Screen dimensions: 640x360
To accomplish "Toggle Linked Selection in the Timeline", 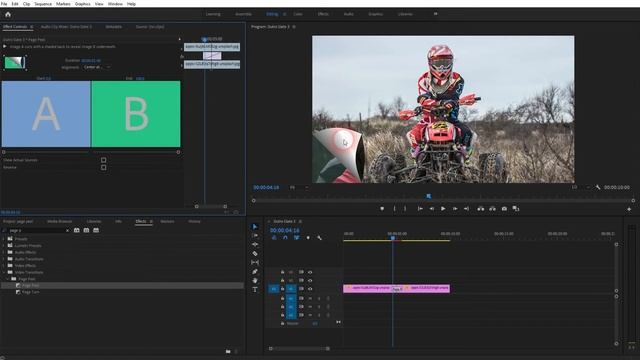I will [x=297, y=238].
